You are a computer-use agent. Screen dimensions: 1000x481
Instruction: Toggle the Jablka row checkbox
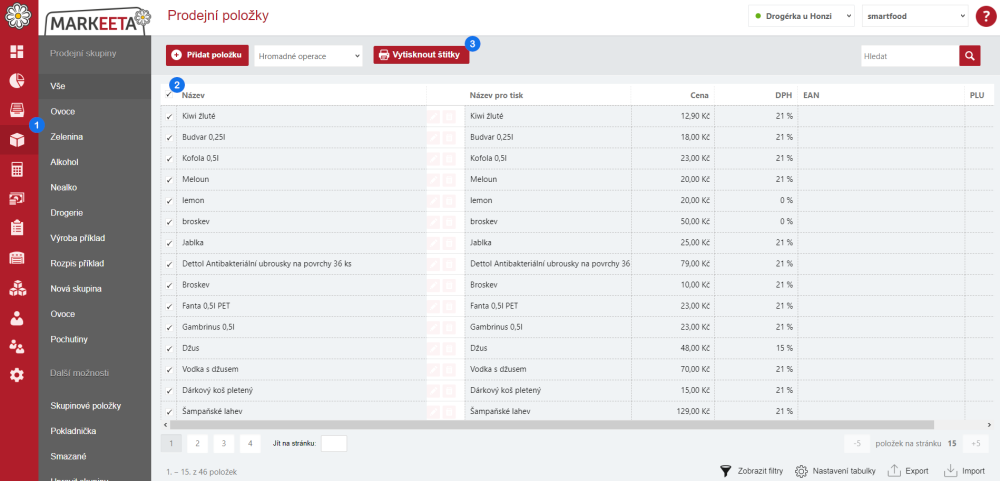point(169,243)
